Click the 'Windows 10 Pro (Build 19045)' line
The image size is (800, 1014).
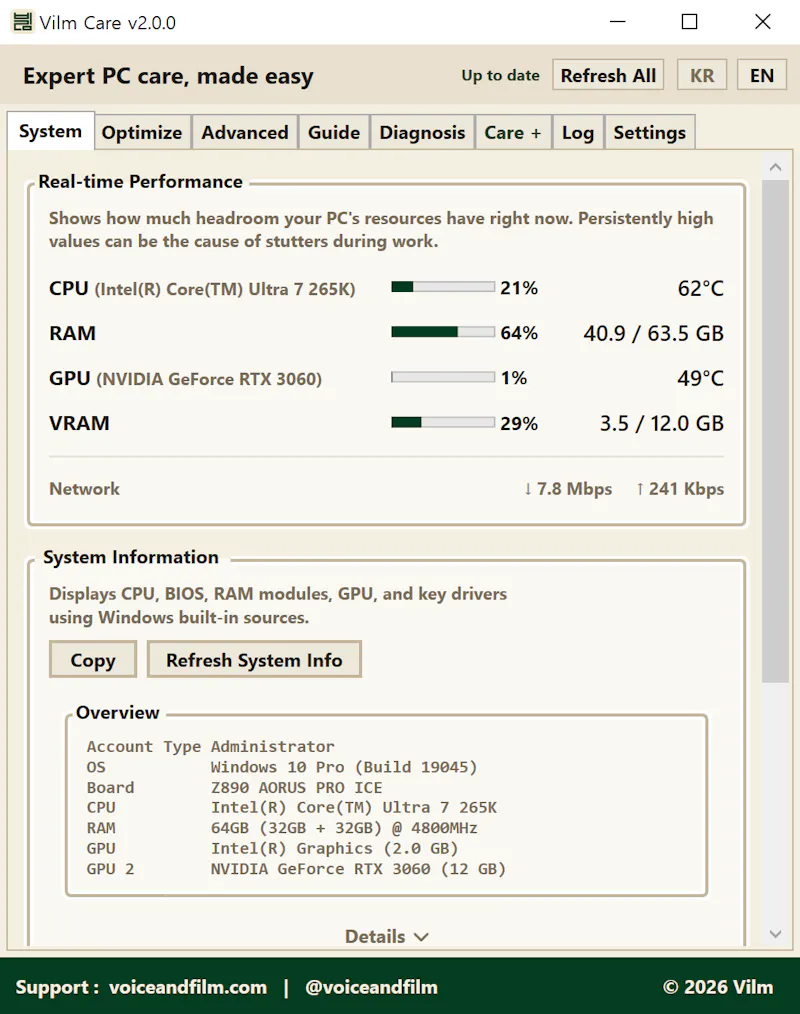click(344, 767)
